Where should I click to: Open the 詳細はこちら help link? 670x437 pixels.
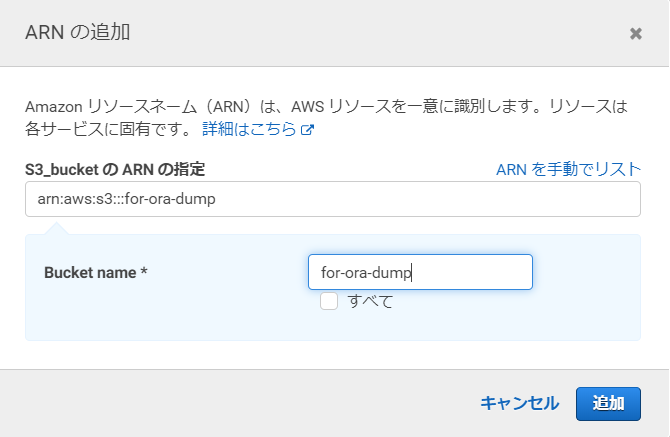point(249,129)
